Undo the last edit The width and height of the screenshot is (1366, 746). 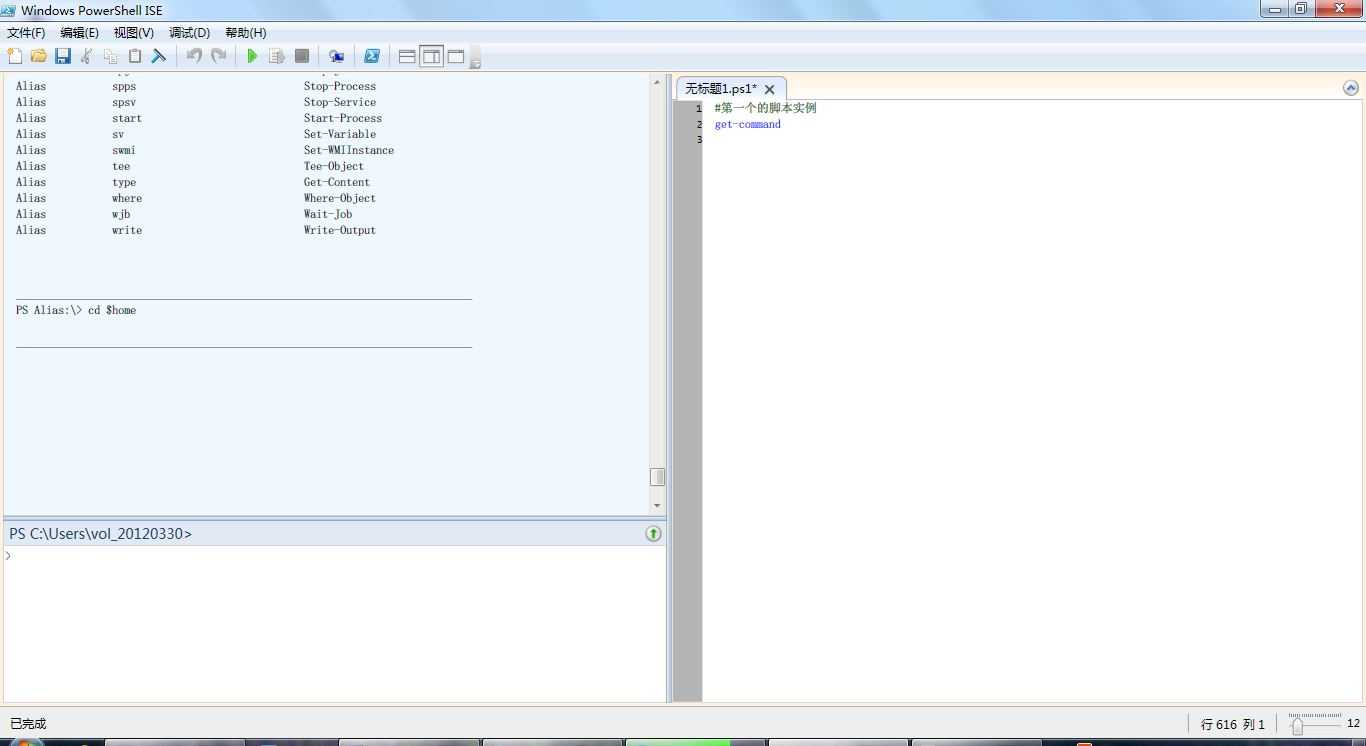(x=194, y=56)
